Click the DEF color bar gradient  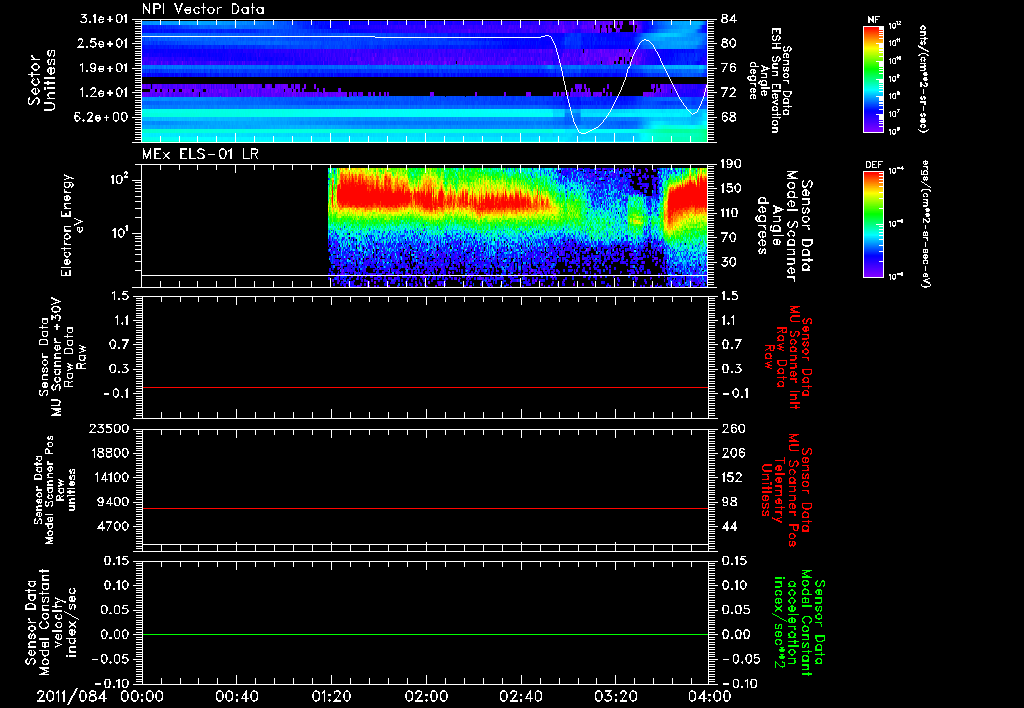(x=873, y=224)
